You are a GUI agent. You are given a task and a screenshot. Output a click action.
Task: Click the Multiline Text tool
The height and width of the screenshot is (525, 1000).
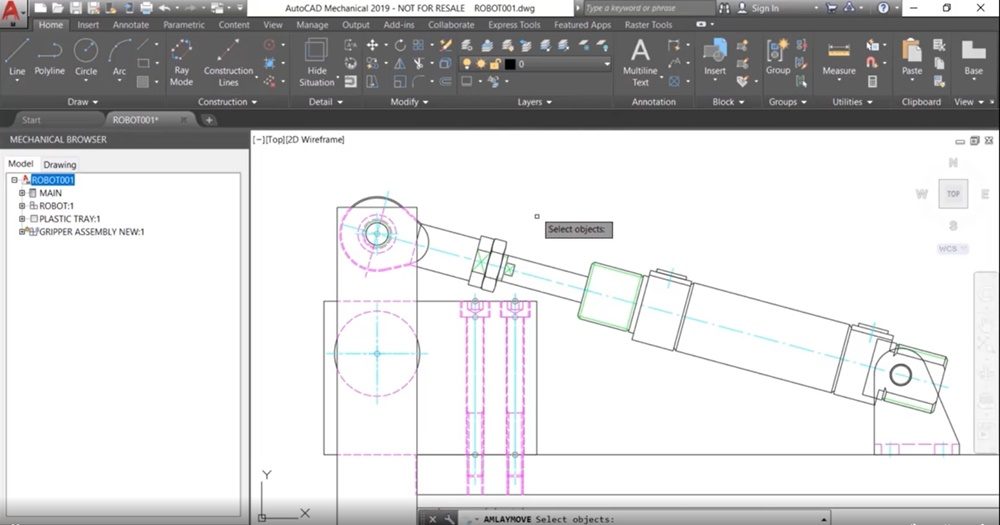coord(640,62)
